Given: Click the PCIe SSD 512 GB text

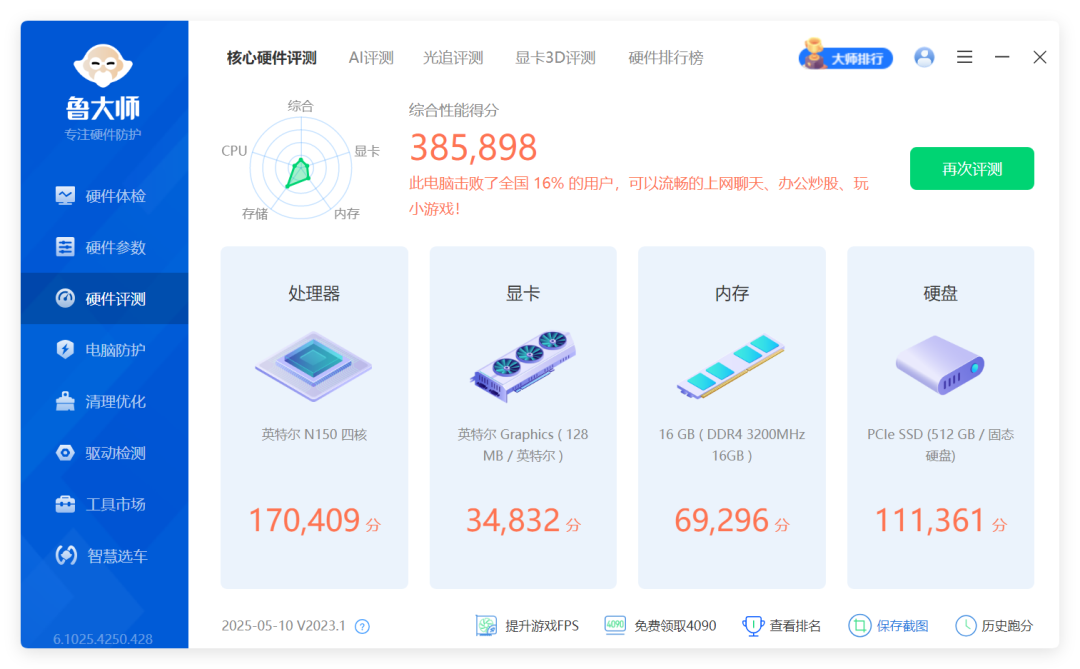Looking at the screenshot, I should tap(940, 445).
